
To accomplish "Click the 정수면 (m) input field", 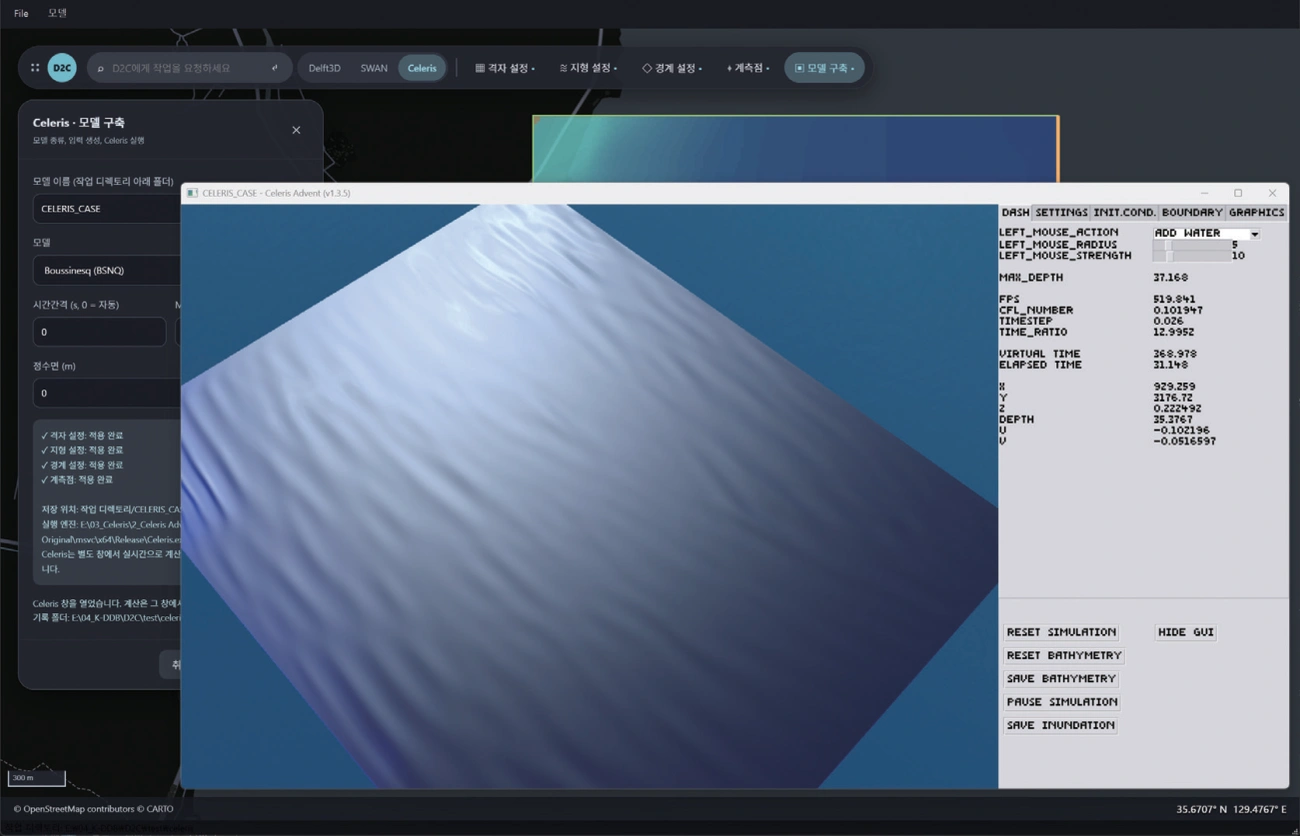I will (107, 393).
